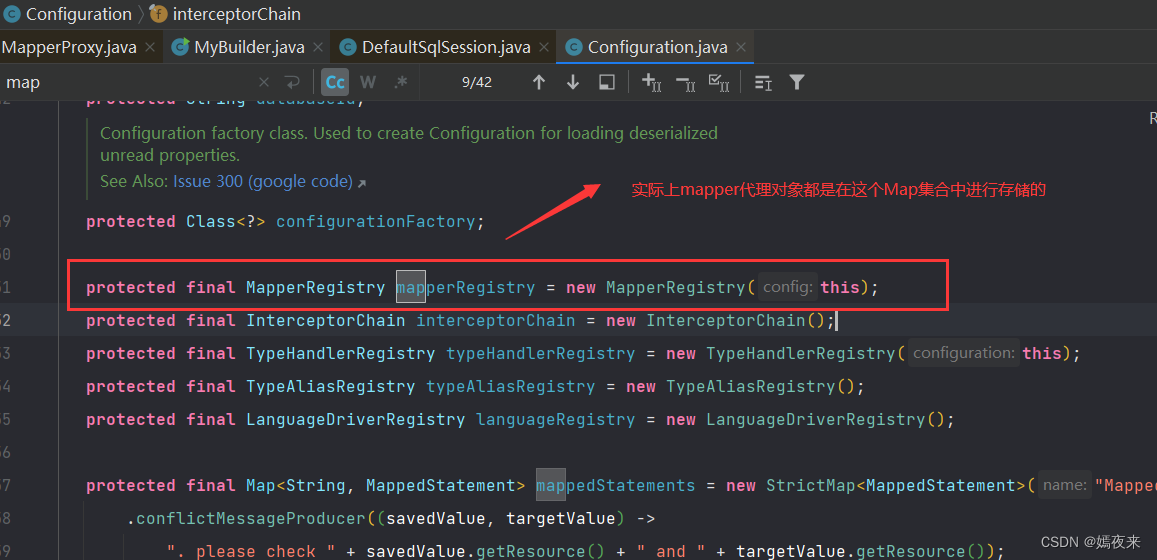Viewport: 1157px width, 560px height.
Task: Toggle Regex (.*) search option
Action: pos(401,83)
